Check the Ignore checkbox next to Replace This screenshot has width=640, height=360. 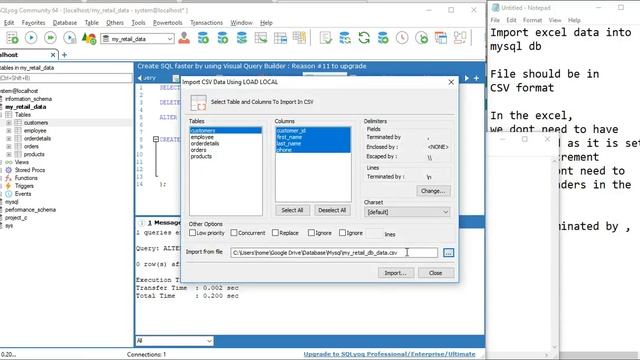pos(311,233)
